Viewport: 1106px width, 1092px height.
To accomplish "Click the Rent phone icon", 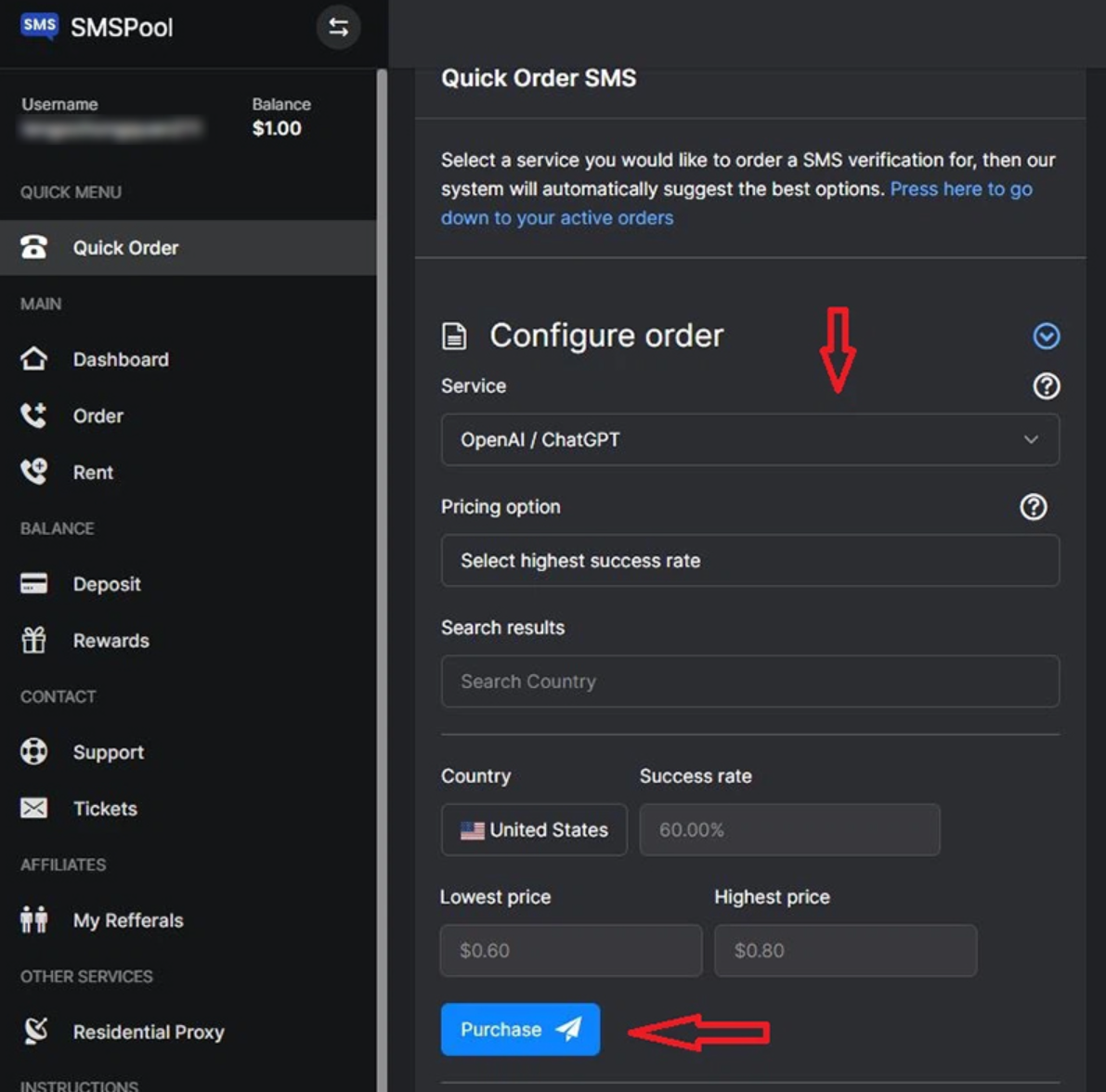I will [x=33, y=472].
